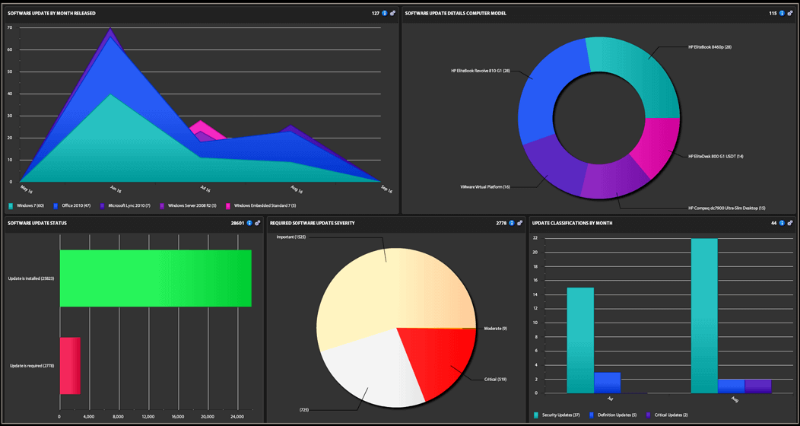
Task: Click the VMware Virtual Platform label
Action: (x=485, y=187)
